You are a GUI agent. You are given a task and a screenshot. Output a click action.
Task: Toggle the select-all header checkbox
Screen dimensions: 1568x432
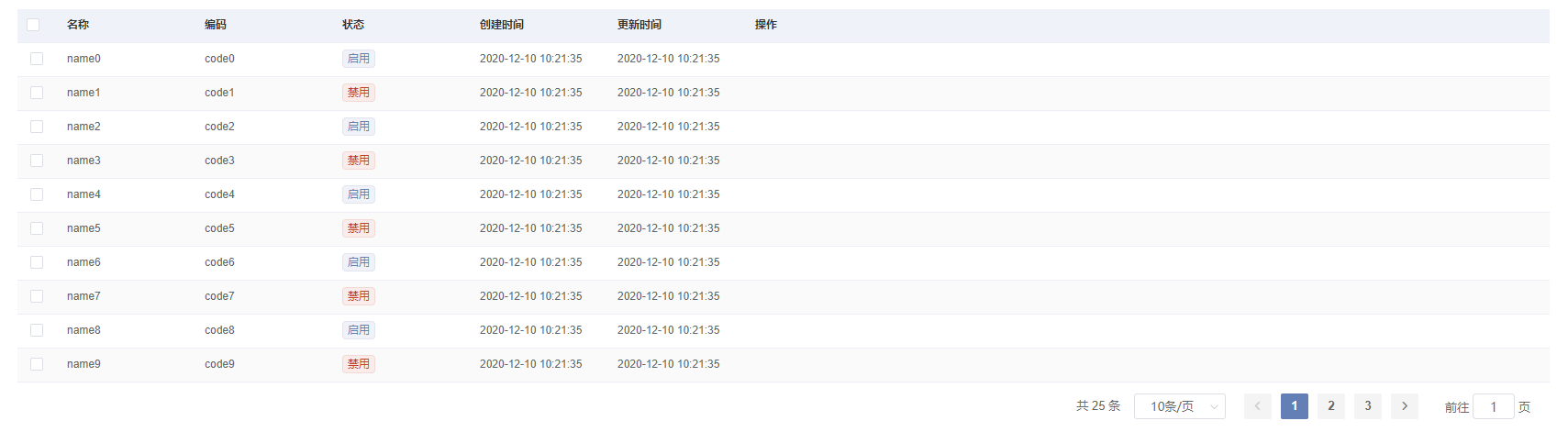(33, 25)
